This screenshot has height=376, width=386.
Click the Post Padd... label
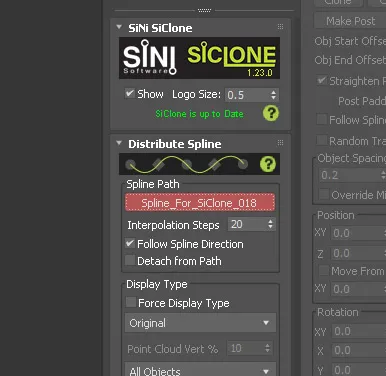[362, 101]
